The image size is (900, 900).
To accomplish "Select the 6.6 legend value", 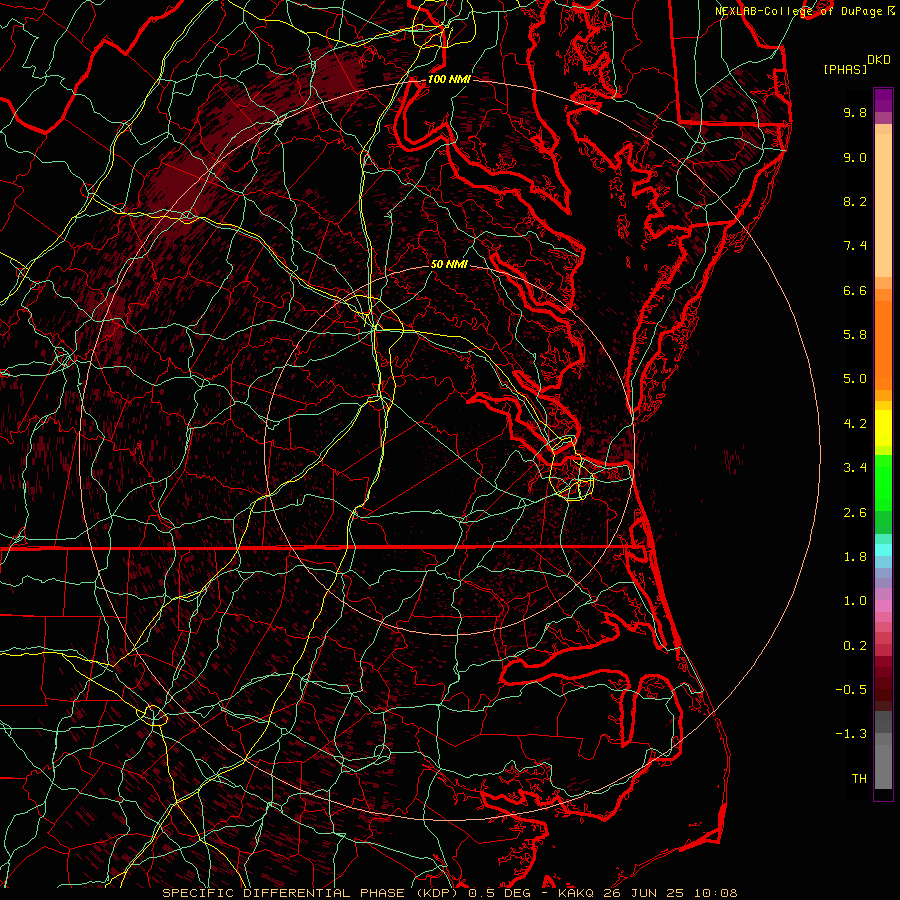I will [x=855, y=290].
